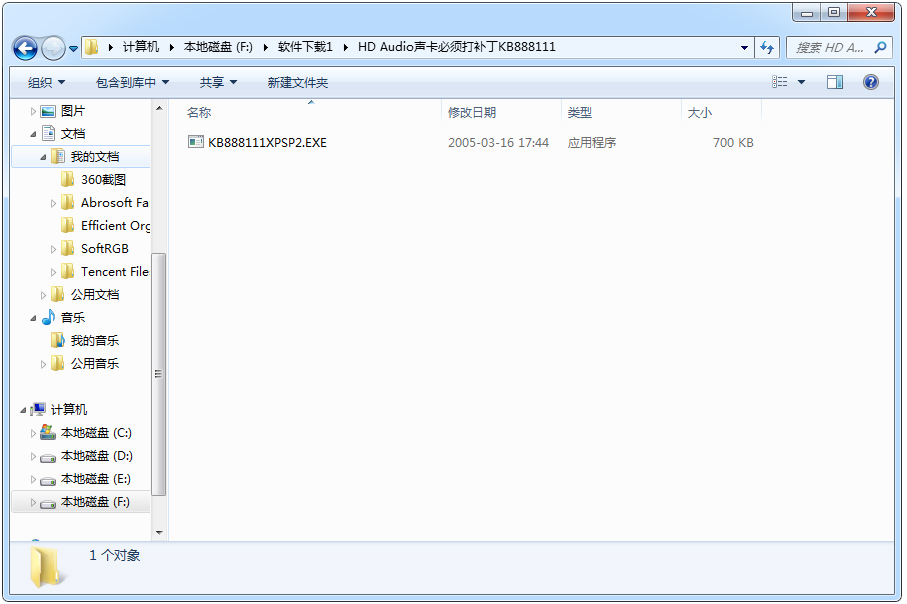The height and width of the screenshot is (604, 907).
Task: Expand the 图片 library node
Action: (x=33, y=111)
